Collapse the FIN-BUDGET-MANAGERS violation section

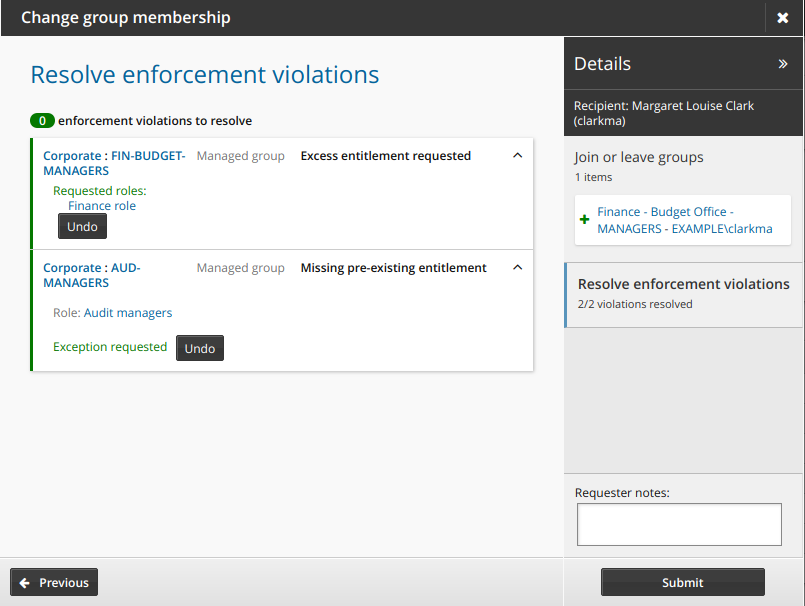517,156
